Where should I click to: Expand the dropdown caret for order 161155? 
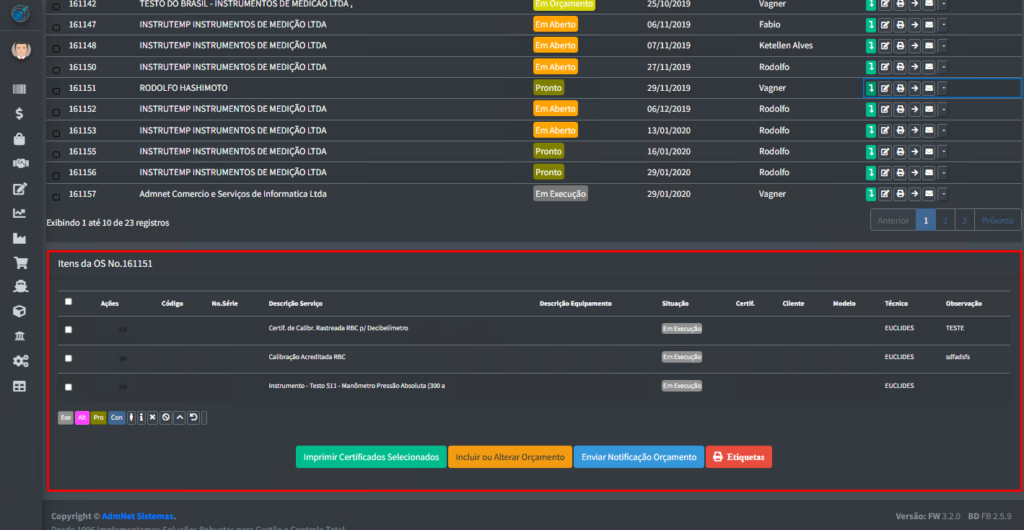(943, 151)
